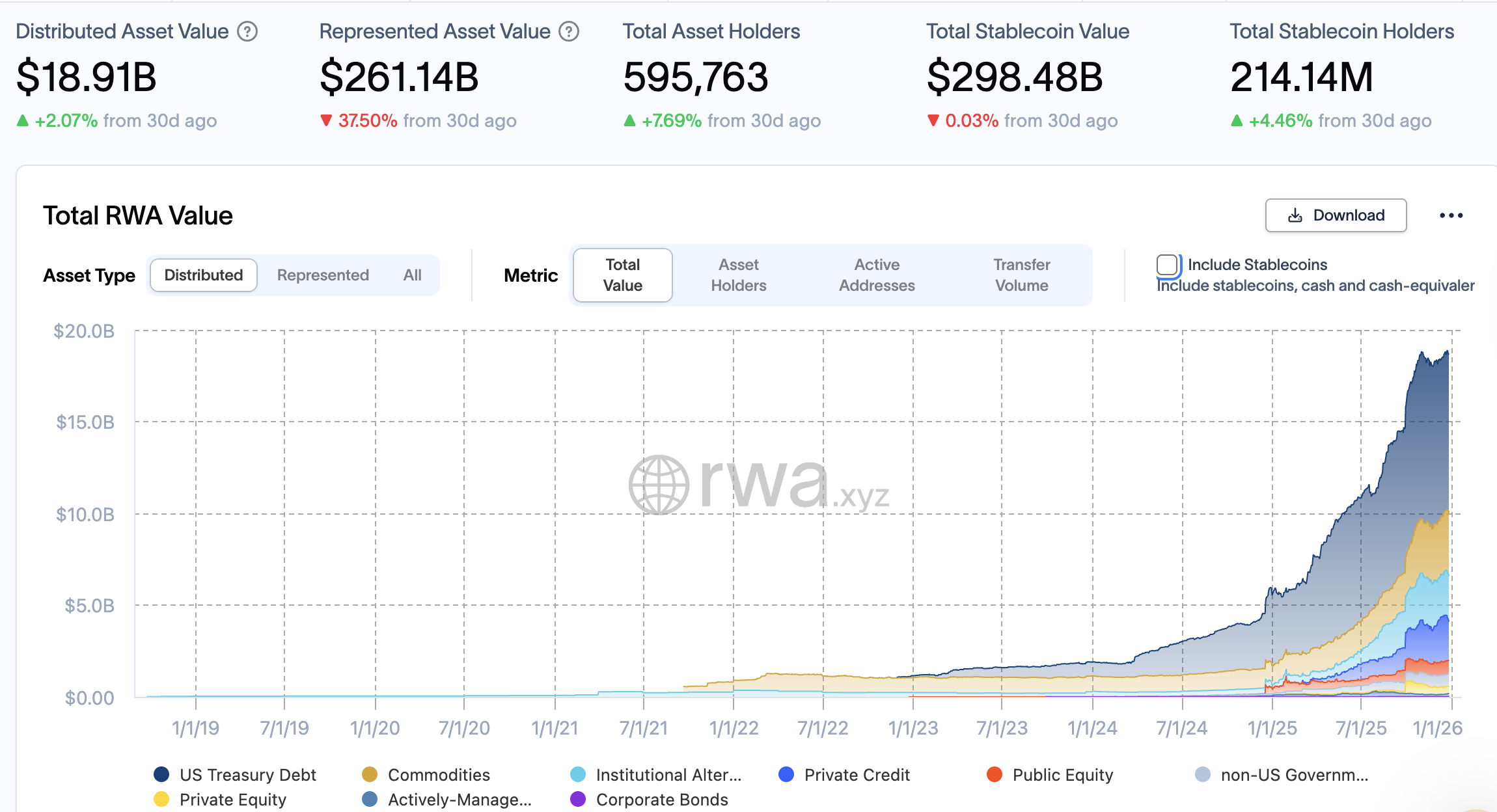Click the Commodities legend dot
The image size is (1497, 812).
click(370, 774)
